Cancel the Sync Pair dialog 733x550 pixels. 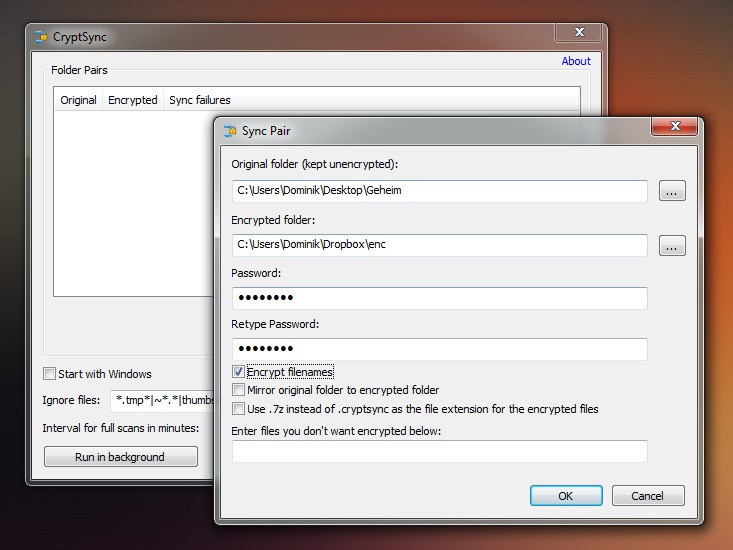[647, 495]
